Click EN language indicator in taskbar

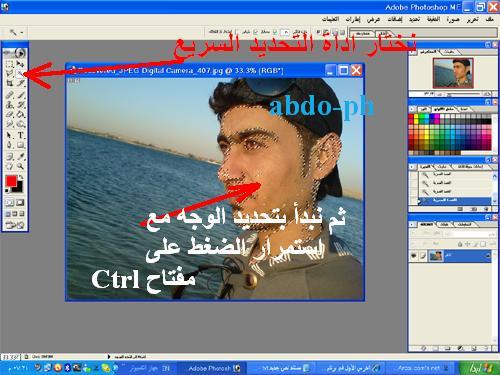point(166,368)
